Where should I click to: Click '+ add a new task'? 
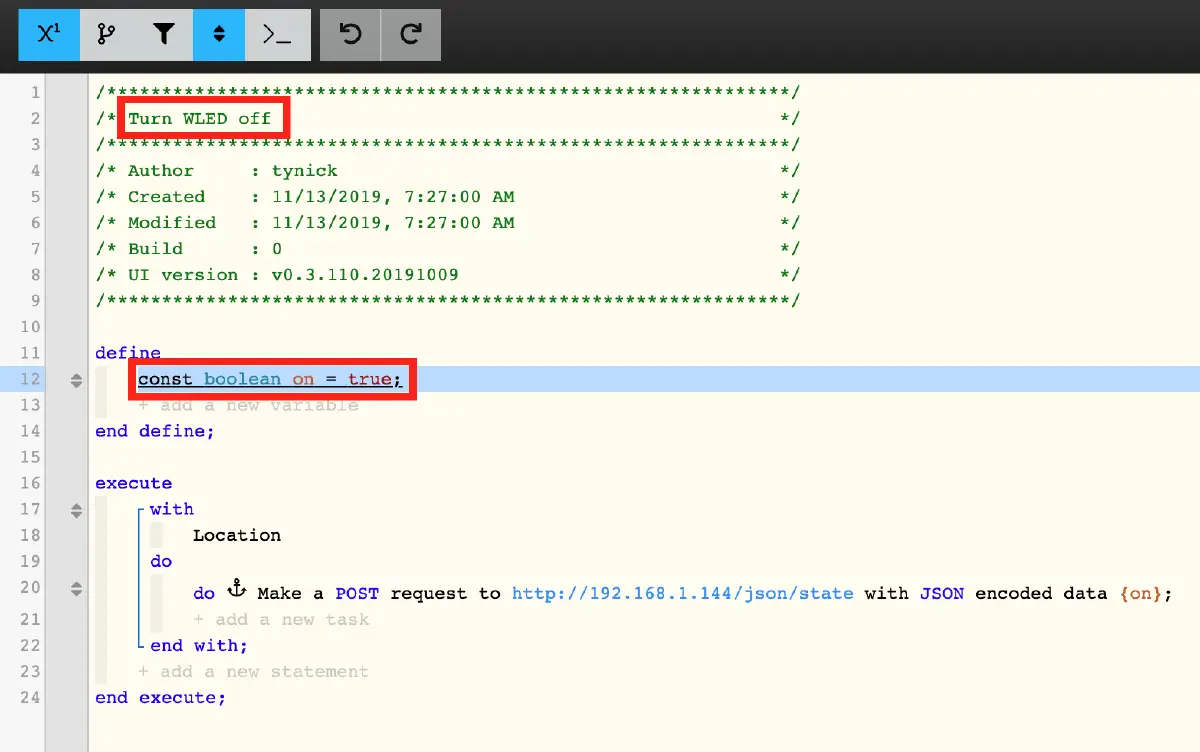(281, 620)
